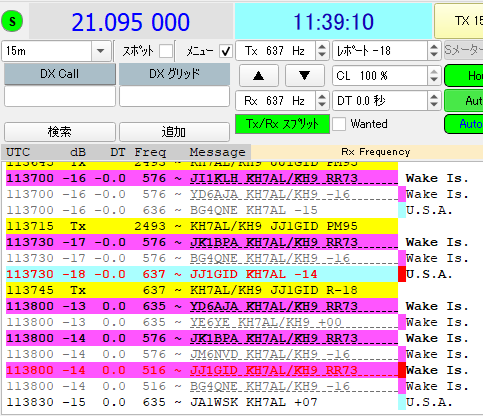Select Tx row KH7AL/KH9 JJ1GID R-18
483x416 pixels.
coord(202,290)
